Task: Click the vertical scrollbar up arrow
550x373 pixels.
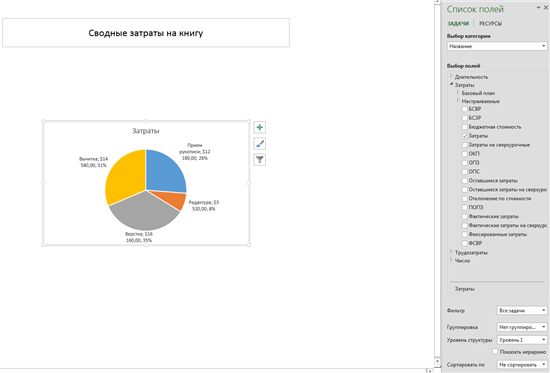Action: click(x=437, y=2)
